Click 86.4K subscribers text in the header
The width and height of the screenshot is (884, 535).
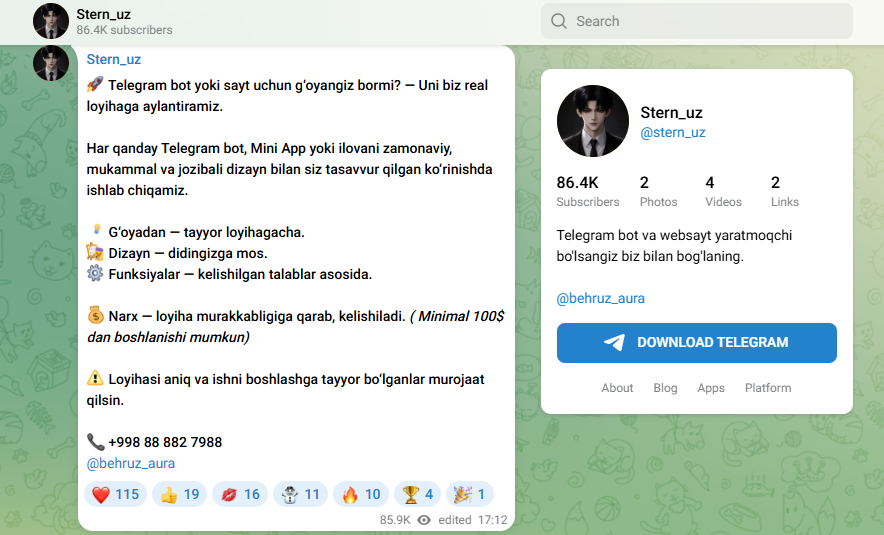[x=125, y=30]
